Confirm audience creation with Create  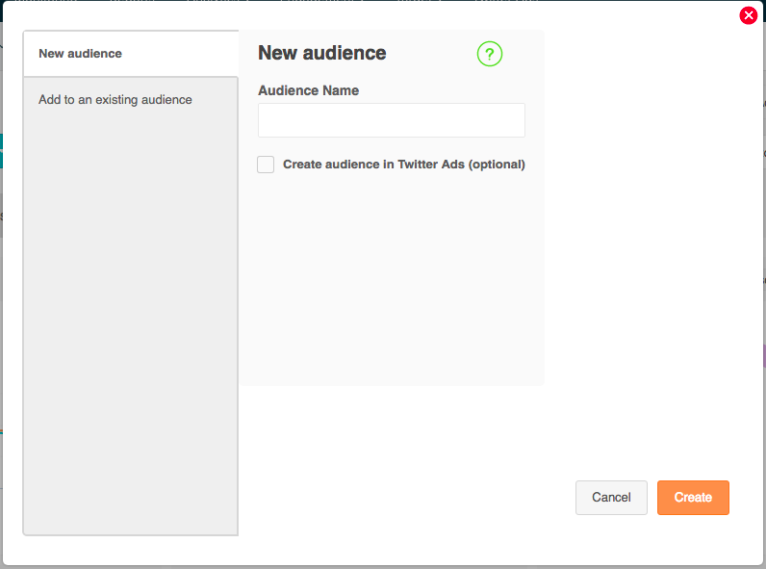[693, 497]
